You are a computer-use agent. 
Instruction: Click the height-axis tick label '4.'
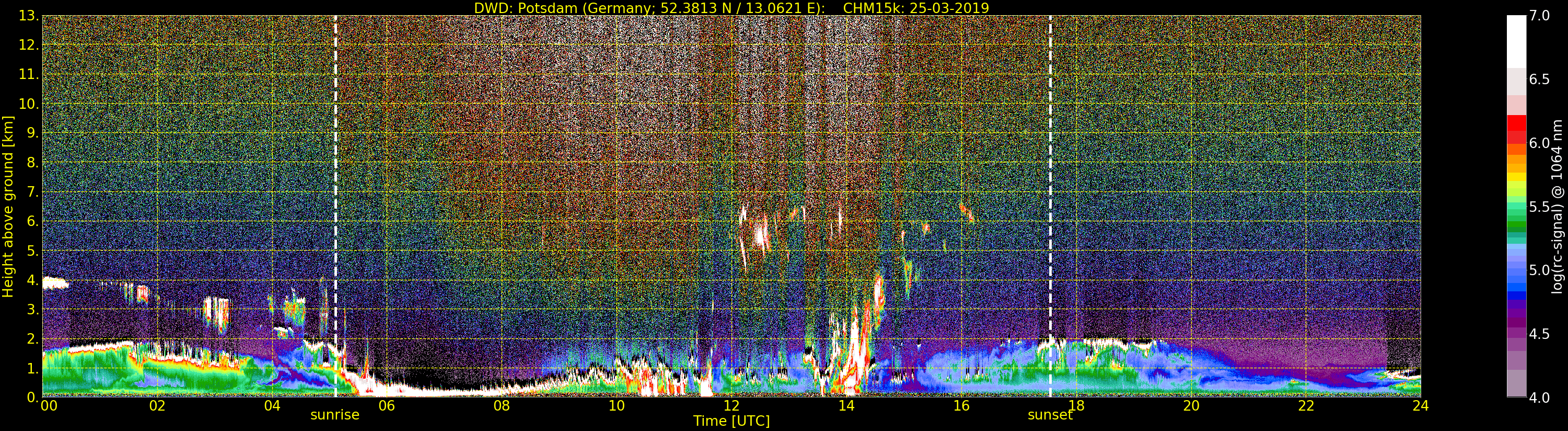click(32, 280)
